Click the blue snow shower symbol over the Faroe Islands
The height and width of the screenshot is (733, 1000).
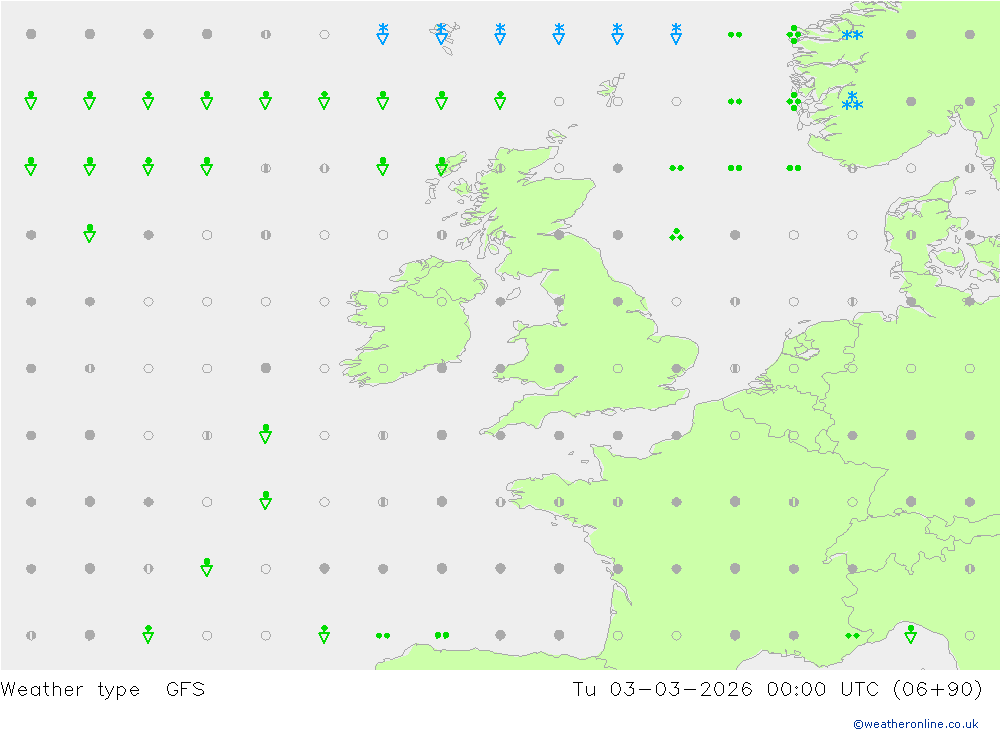click(x=441, y=34)
